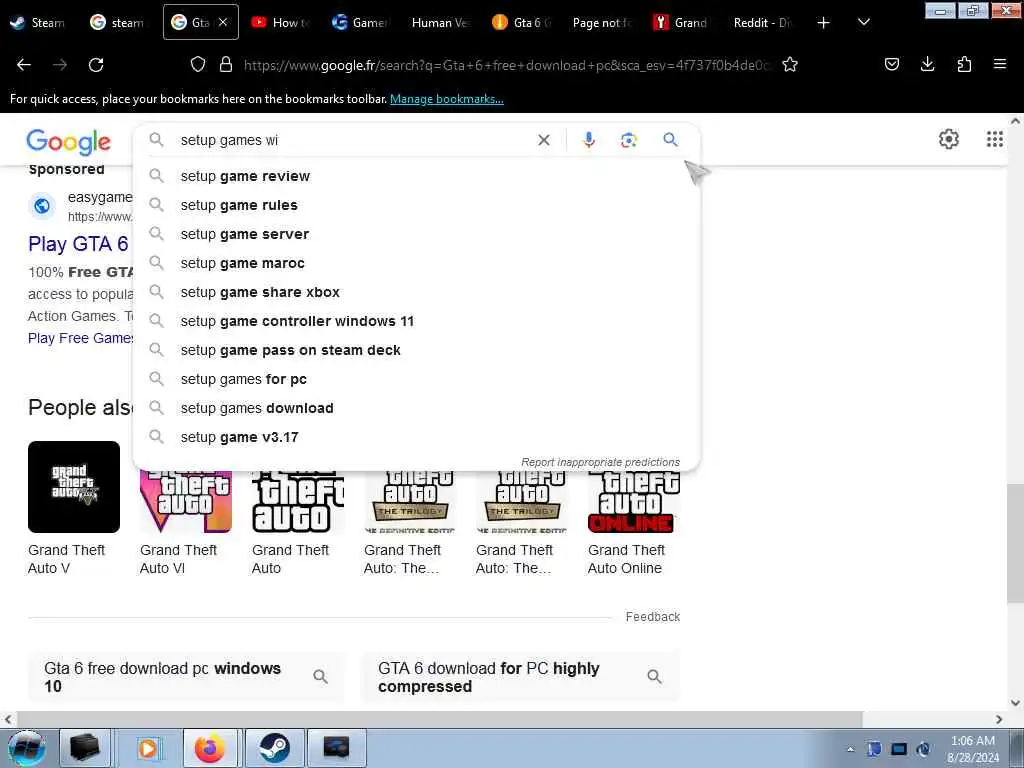The width and height of the screenshot is (1024, 768).
Task: Submit search with magnifier button
Action: [670, 140]
